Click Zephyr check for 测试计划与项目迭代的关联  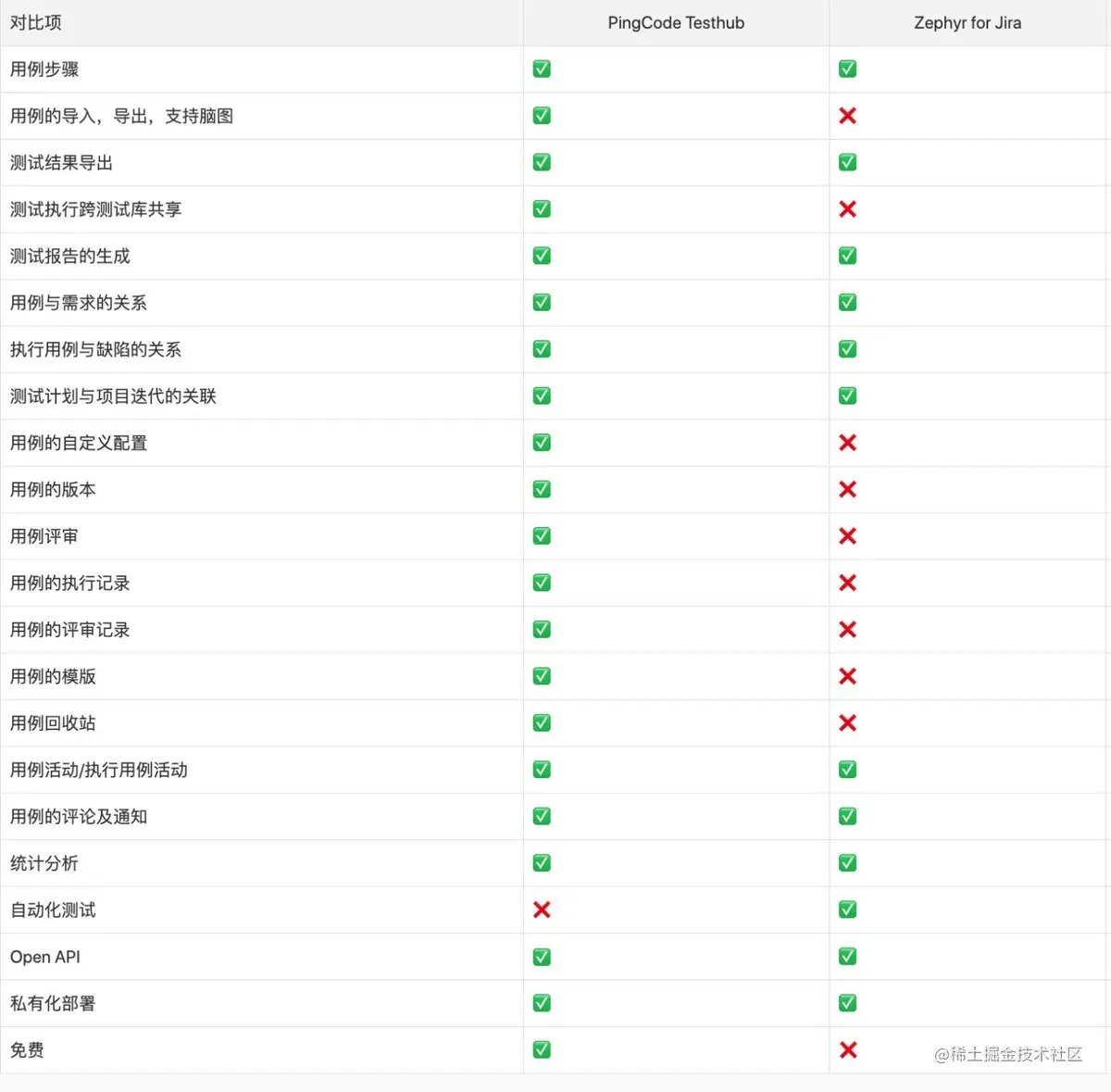pyautogui.click(x=847, y=395)
